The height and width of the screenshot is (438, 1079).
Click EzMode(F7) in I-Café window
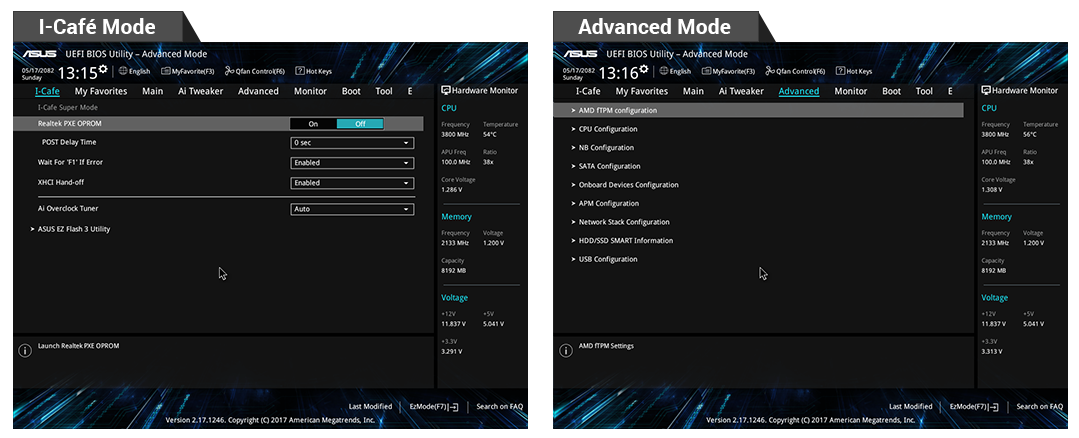point(434,406)
